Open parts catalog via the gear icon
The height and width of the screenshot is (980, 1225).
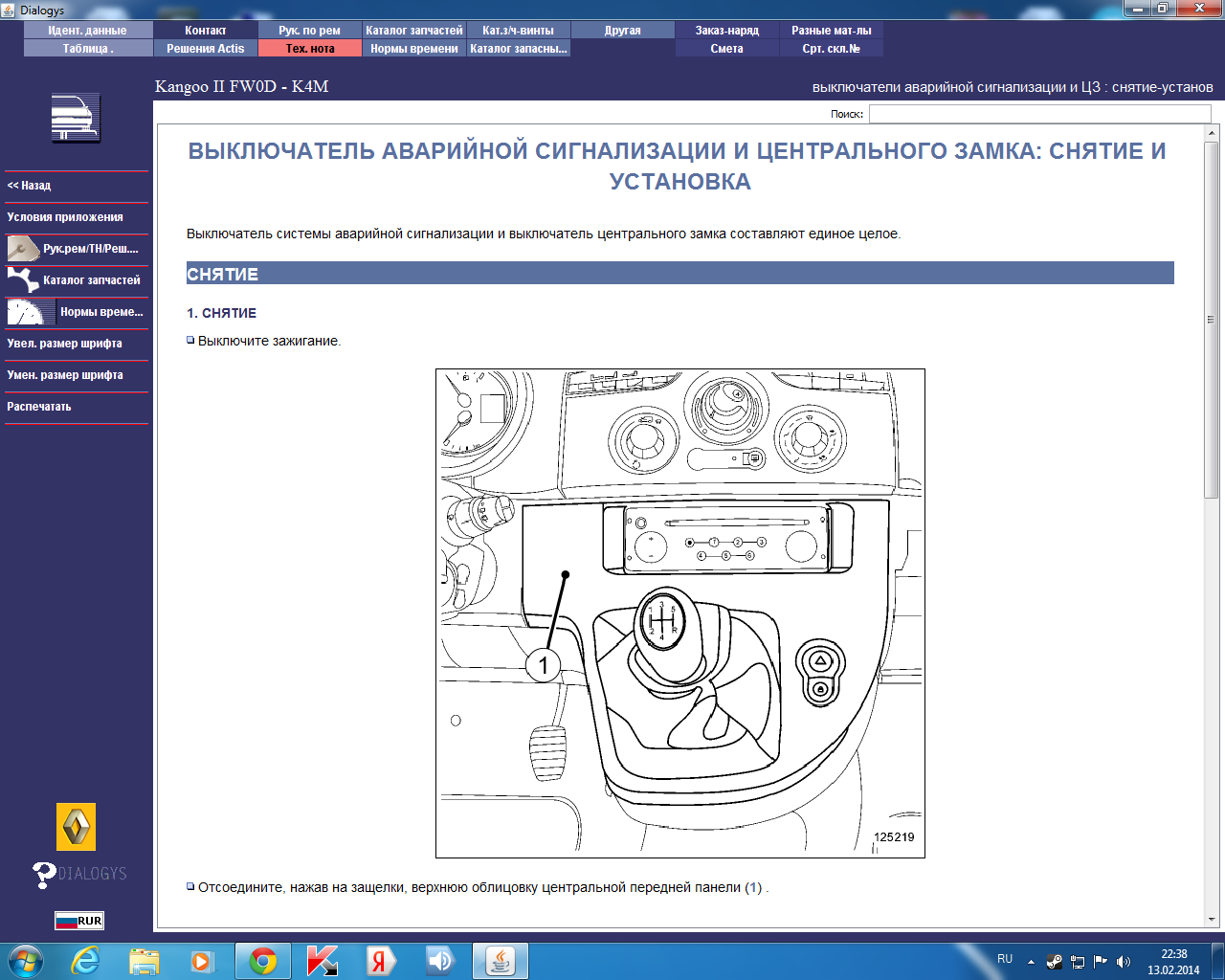click(x=23, y=280)
